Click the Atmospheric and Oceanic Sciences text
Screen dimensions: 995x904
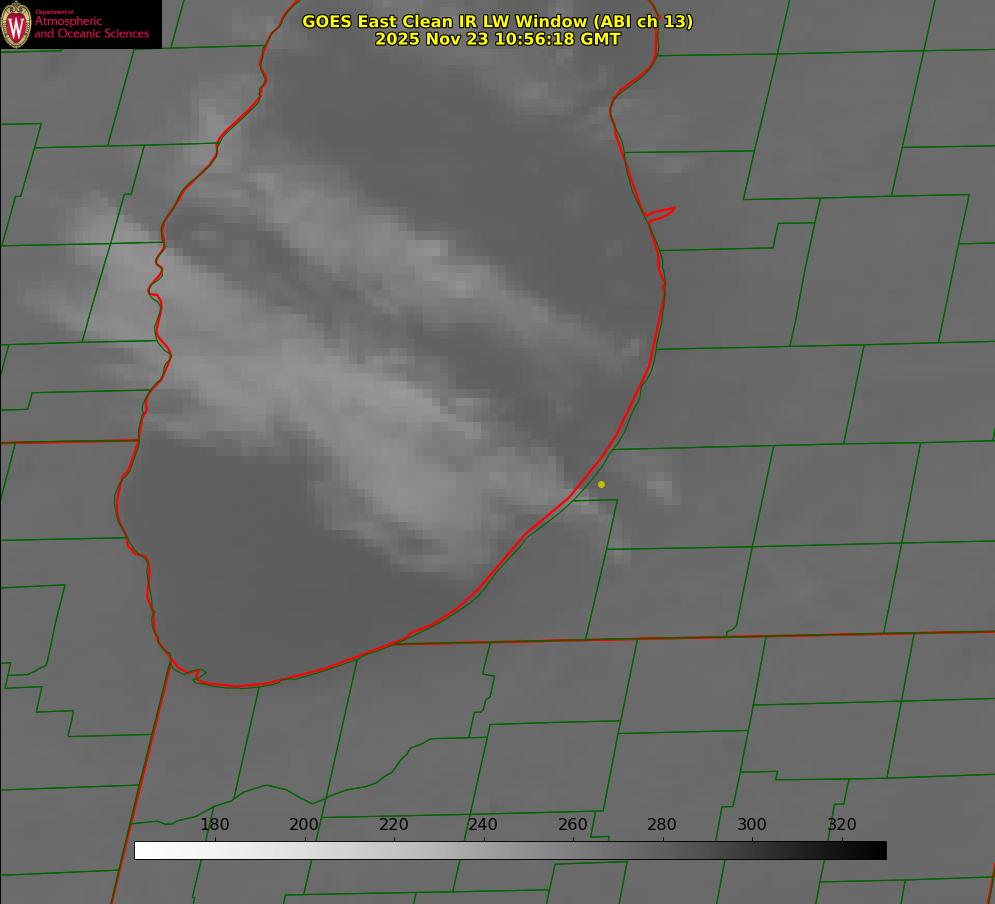pyautogui.click(x=92, y=27)
